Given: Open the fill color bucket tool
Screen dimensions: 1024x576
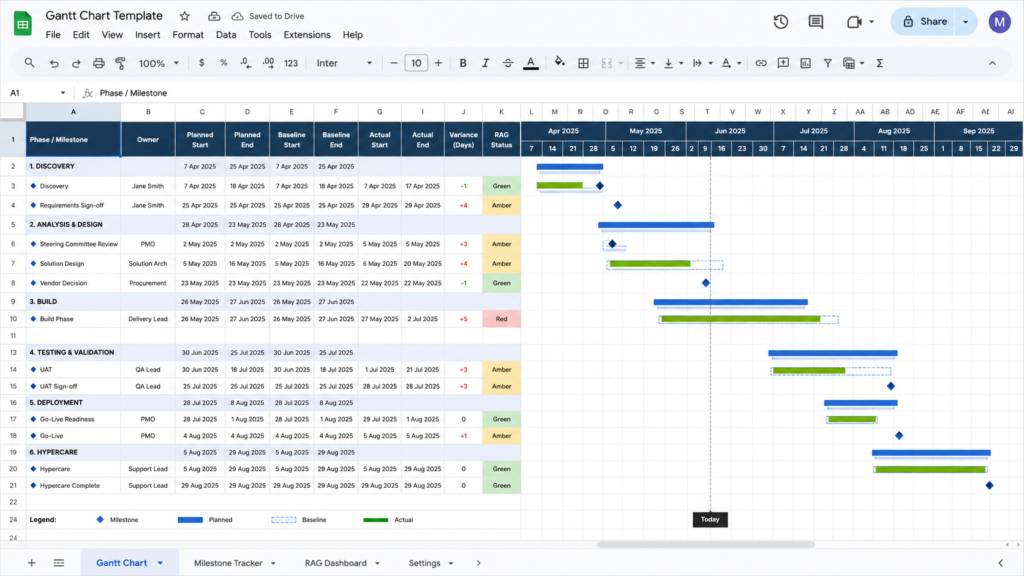Looking at the screenshot, I should (x=560, y=63).
